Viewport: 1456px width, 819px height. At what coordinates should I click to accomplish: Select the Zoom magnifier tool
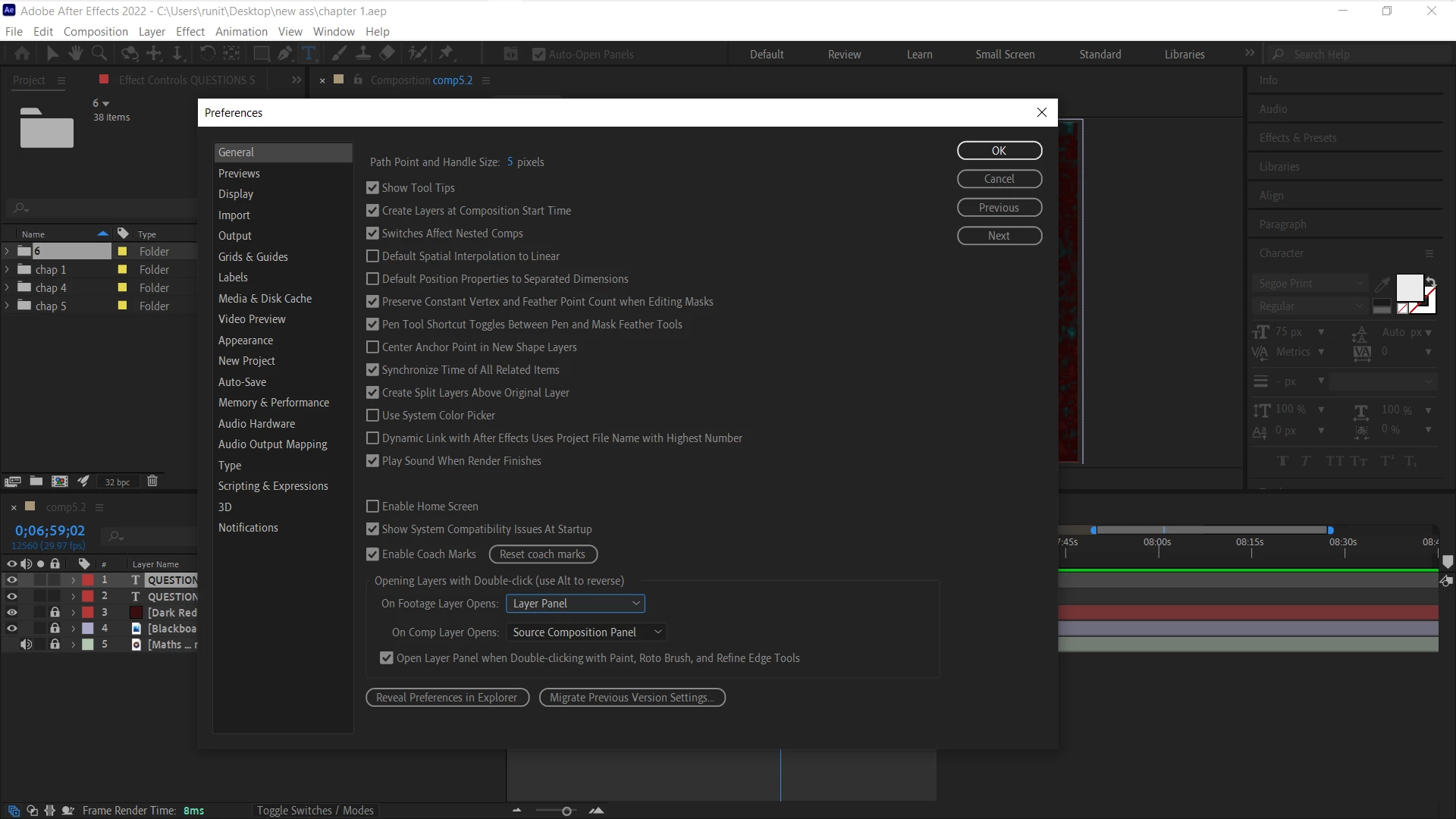click(x=99, y=53)
